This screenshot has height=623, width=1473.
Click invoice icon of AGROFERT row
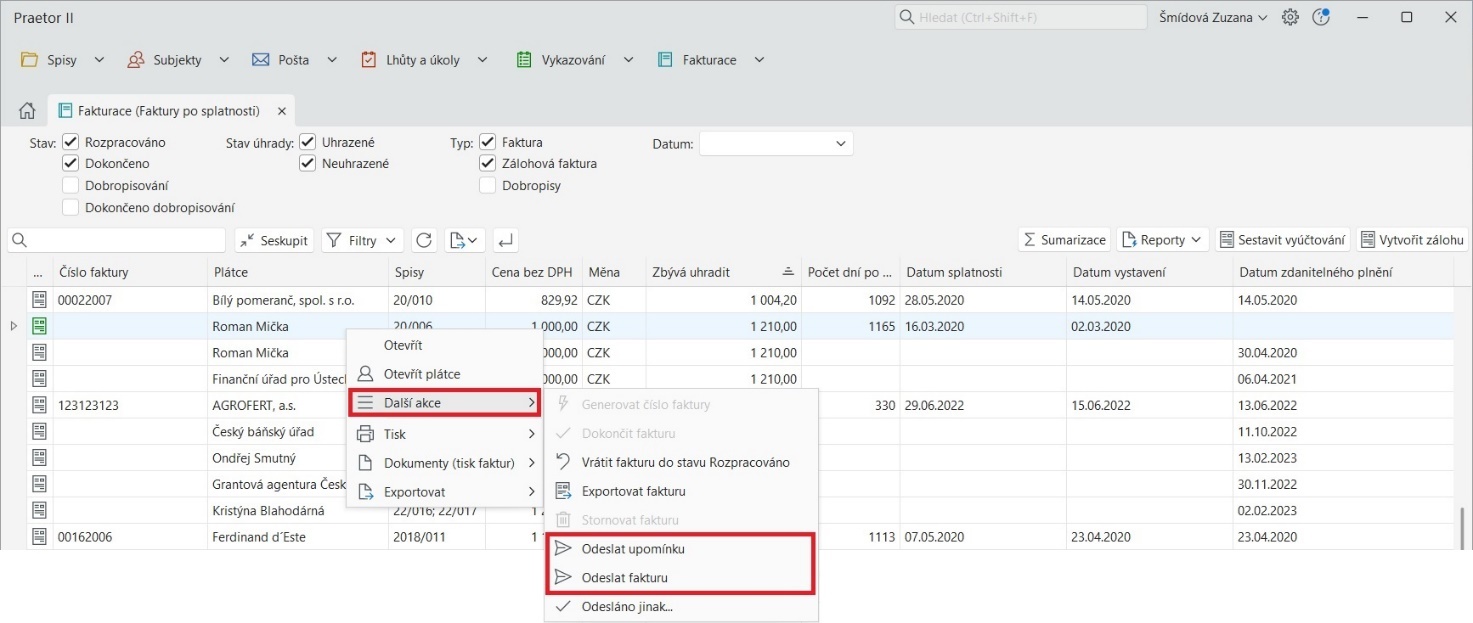click(40, 405)
